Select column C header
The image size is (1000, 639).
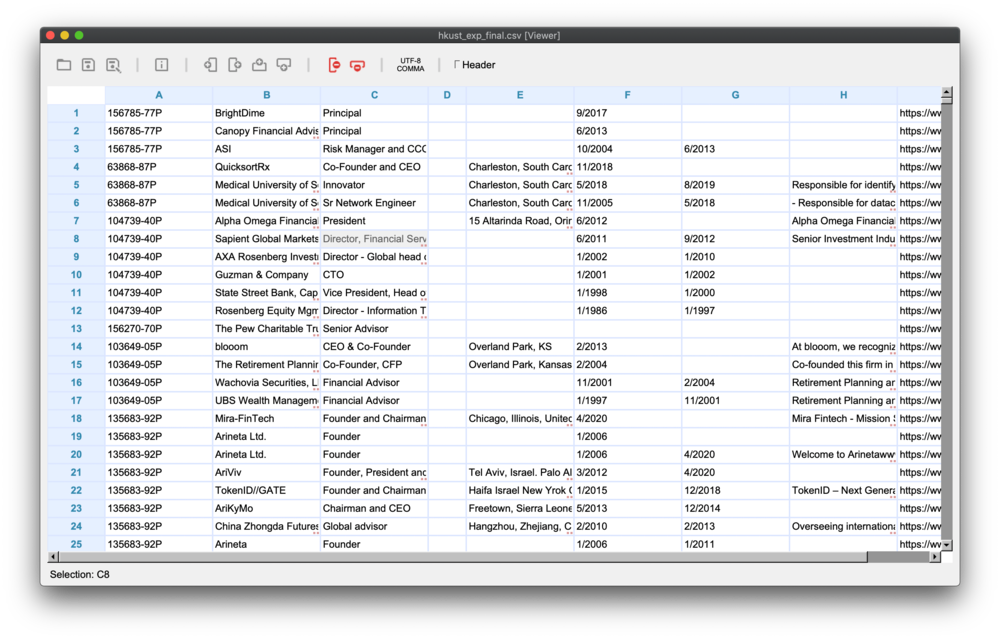click(x=374, y=95)
